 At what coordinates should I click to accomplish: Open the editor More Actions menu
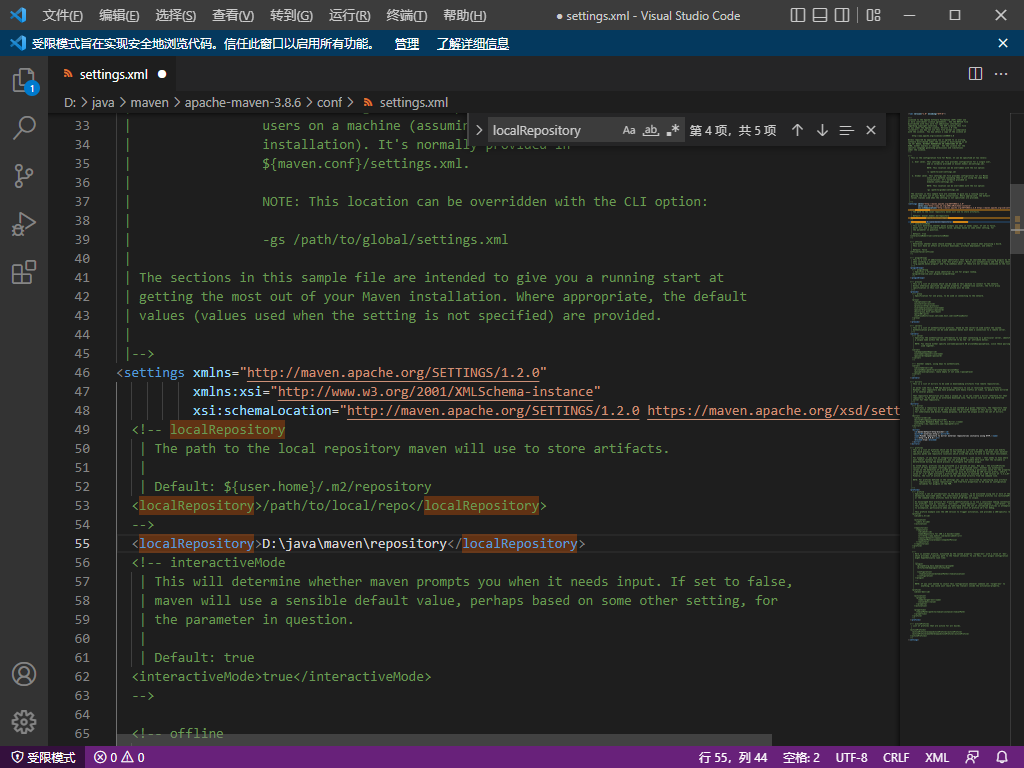[x=1000, y=74]
